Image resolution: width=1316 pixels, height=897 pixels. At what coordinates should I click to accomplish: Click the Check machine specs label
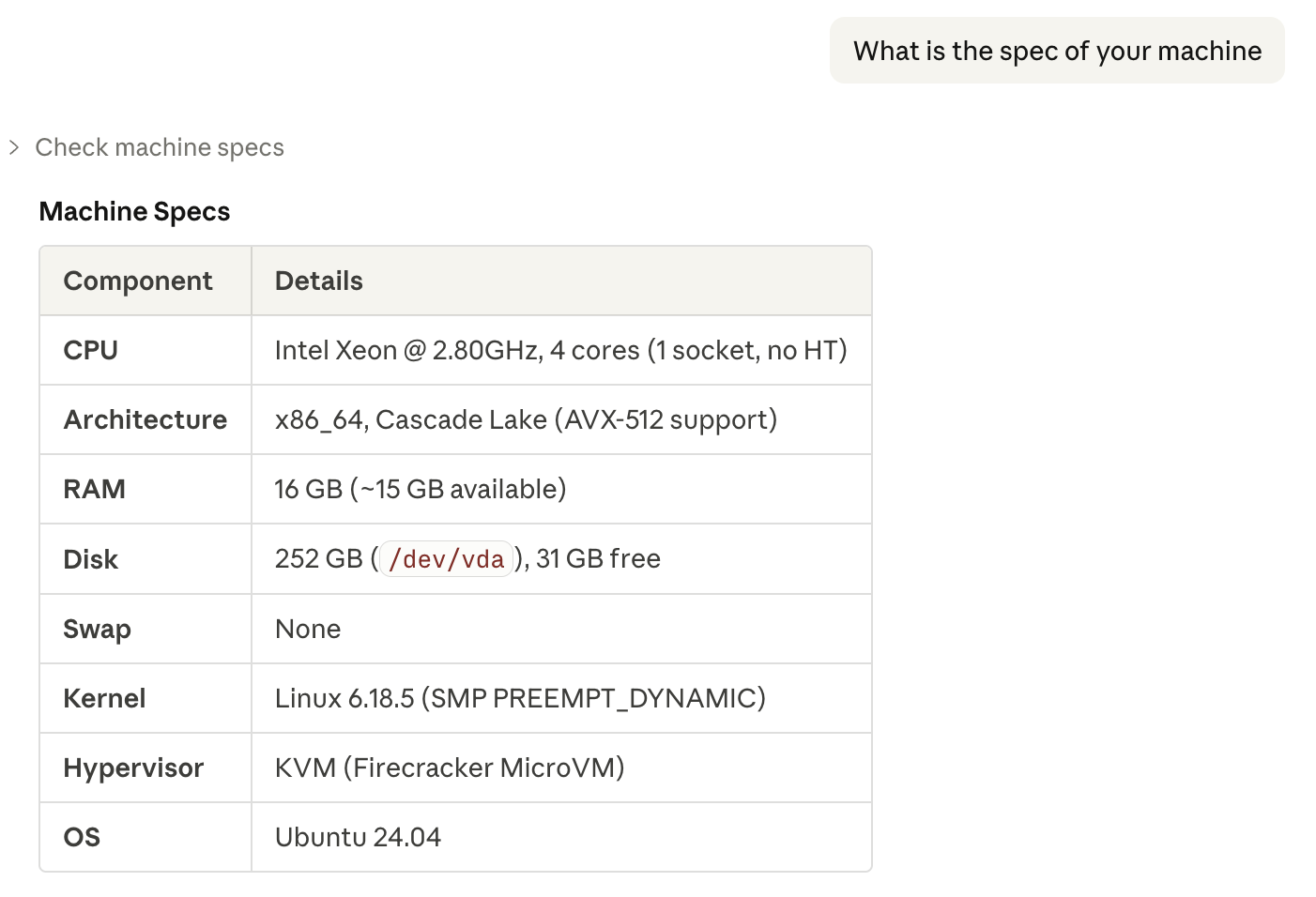(x=160, y=147)
